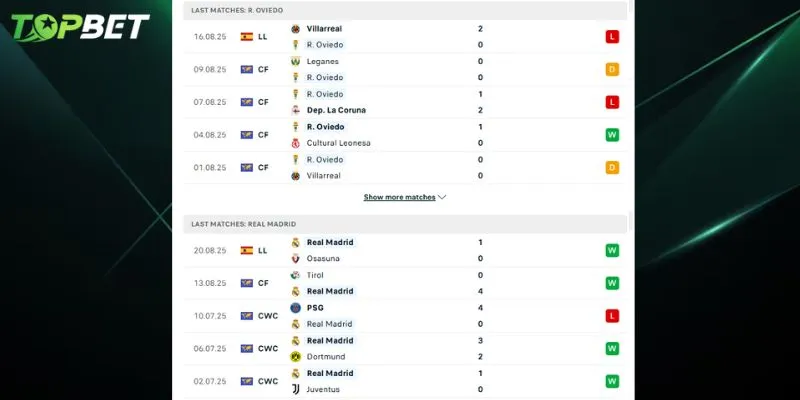Click the Cultural Leonesa crest
This screenshot has height=400, width=800.
(295, 143)
